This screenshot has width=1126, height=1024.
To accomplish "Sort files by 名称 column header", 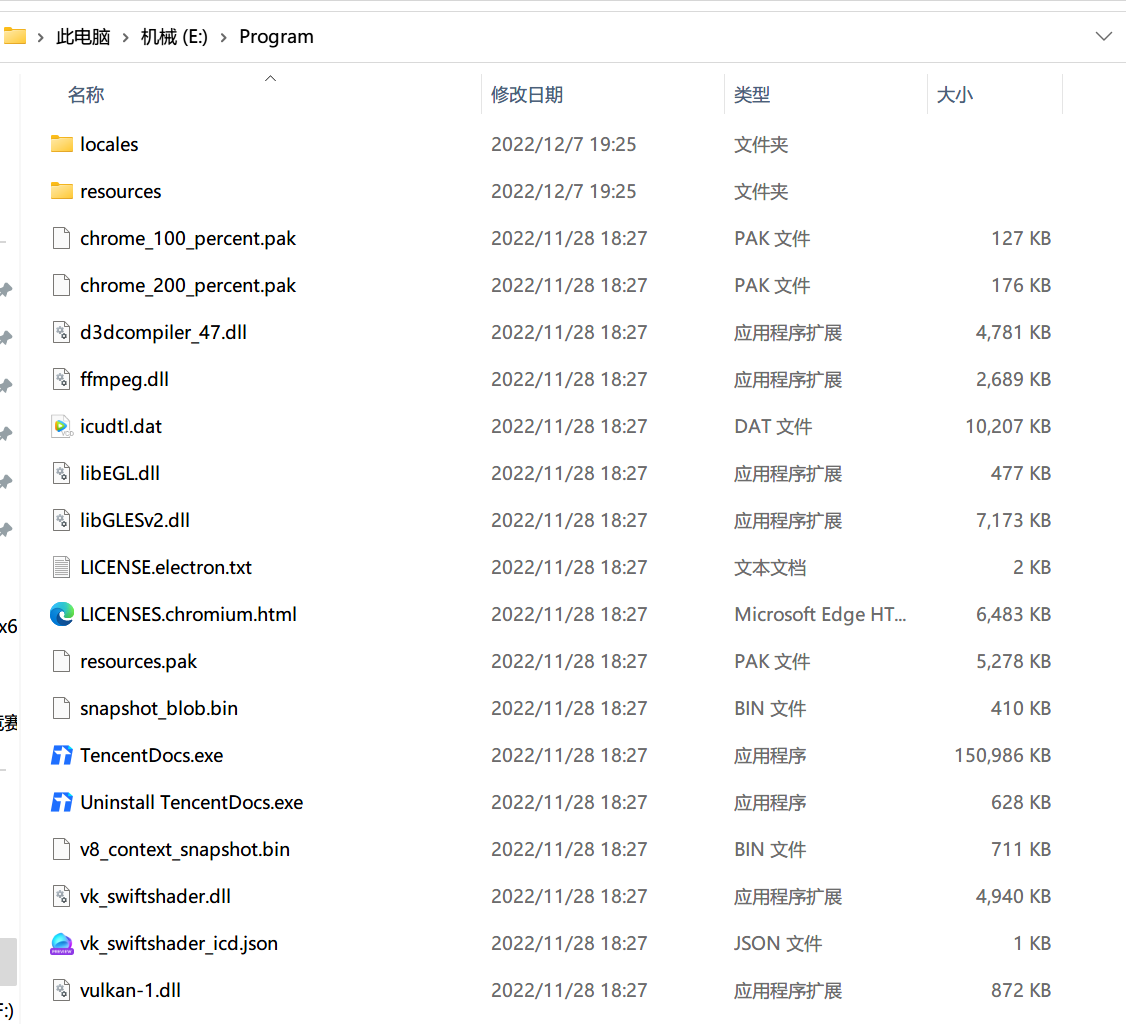I will click(86, 95).
